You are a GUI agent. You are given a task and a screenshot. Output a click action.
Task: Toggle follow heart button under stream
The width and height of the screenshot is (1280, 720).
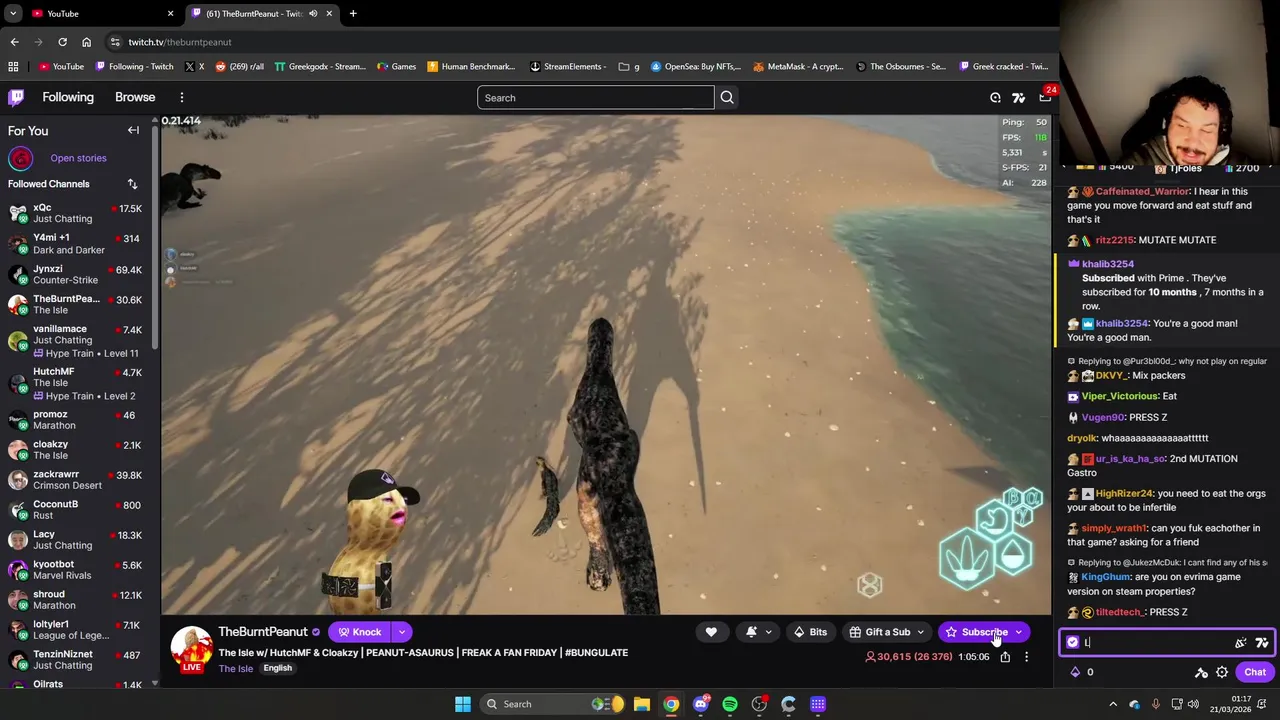tap(711, 632)
